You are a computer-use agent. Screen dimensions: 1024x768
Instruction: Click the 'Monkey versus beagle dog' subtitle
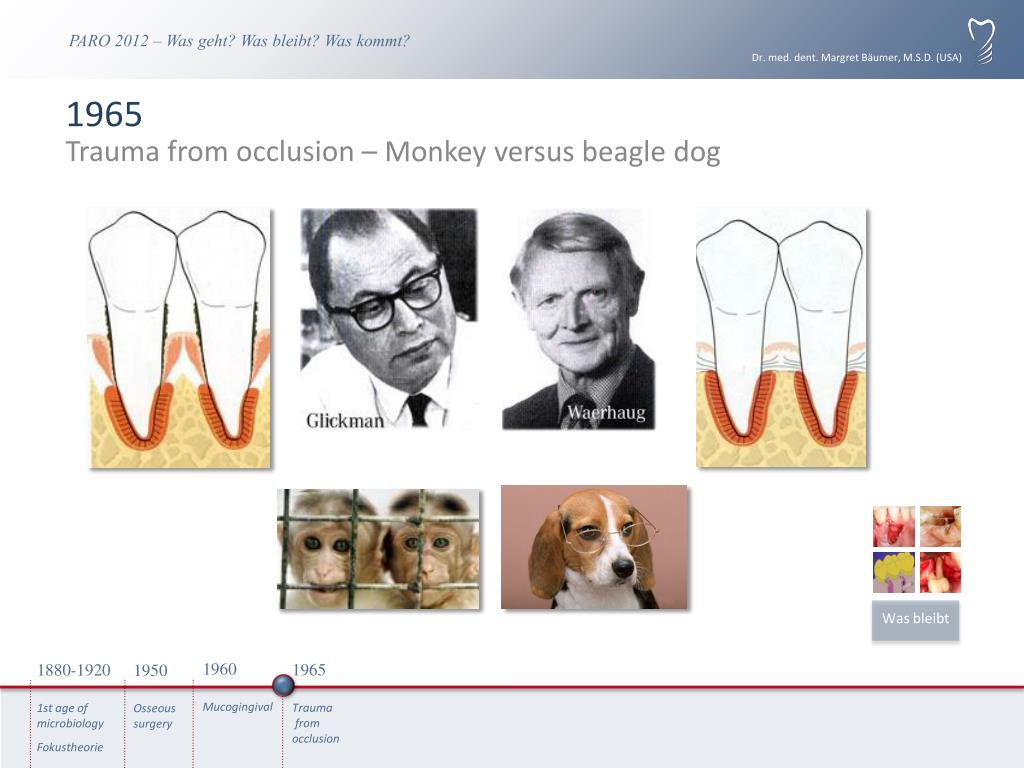pos(552,152)
